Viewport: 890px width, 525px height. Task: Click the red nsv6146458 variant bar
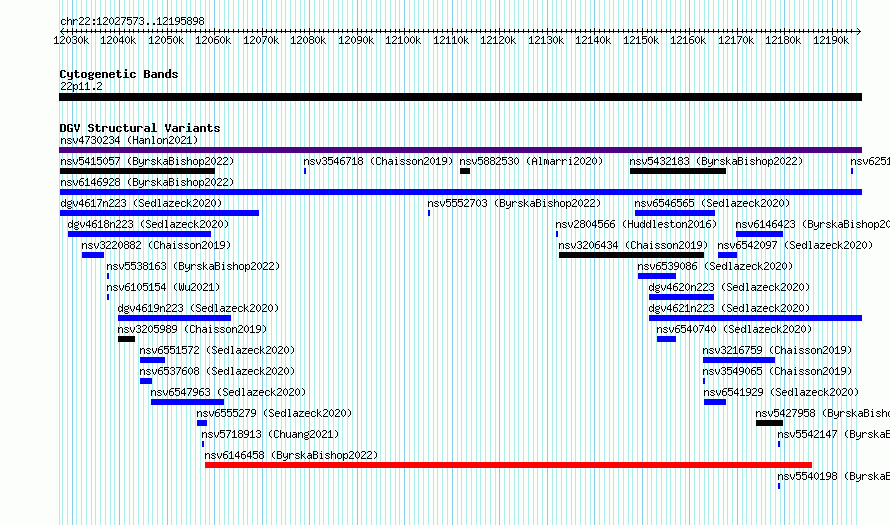(x=508, y=465)
